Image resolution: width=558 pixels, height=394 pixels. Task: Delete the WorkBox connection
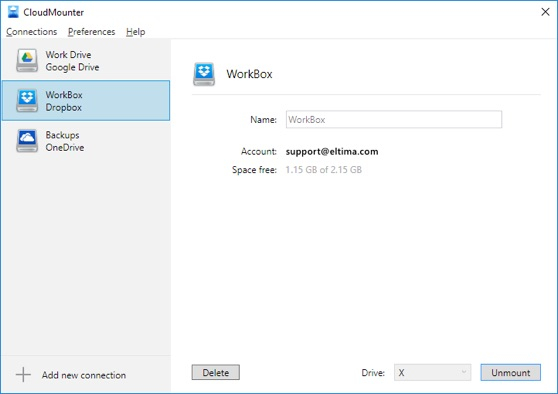point(216,372)
